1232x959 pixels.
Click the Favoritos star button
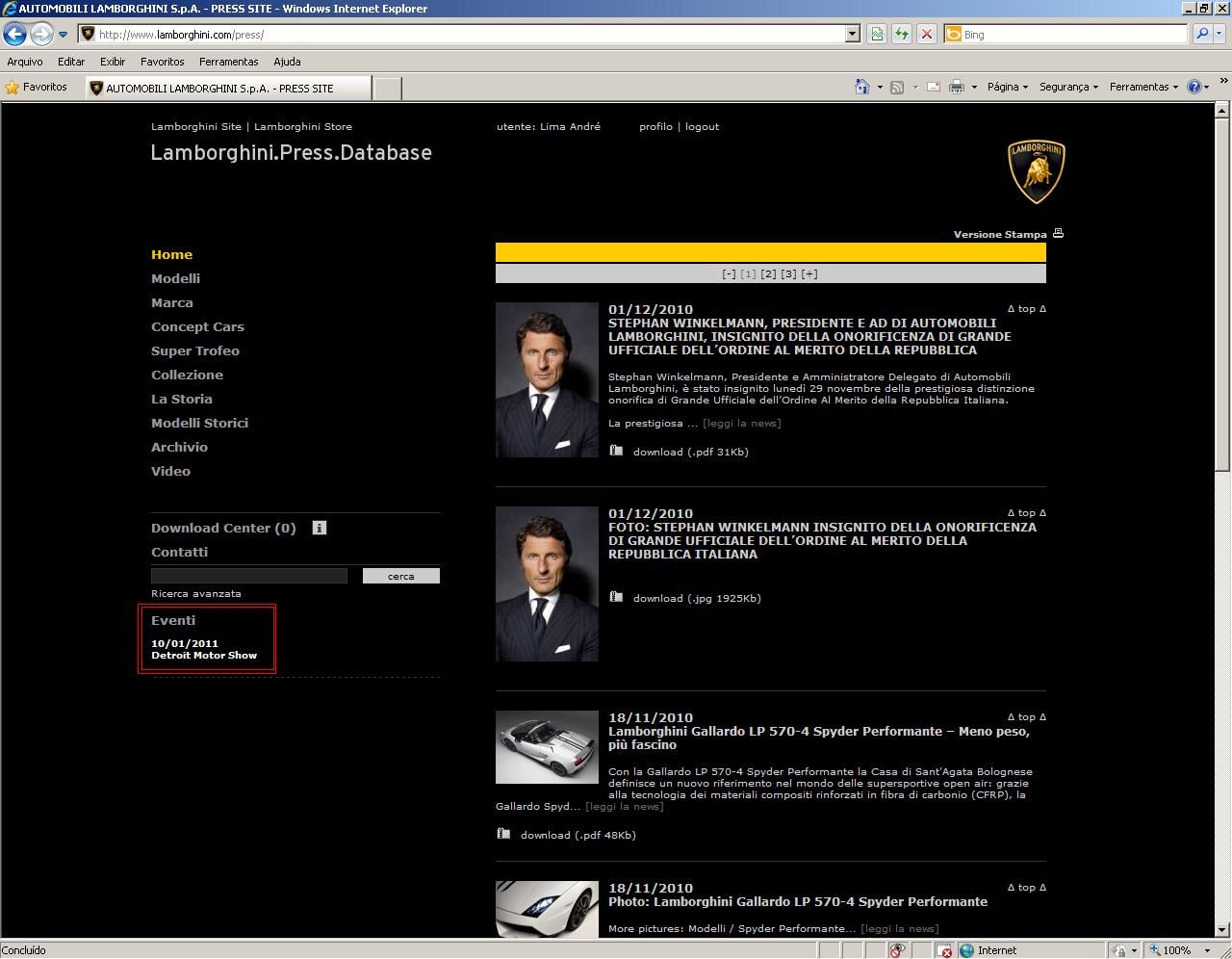coord(37,87)
